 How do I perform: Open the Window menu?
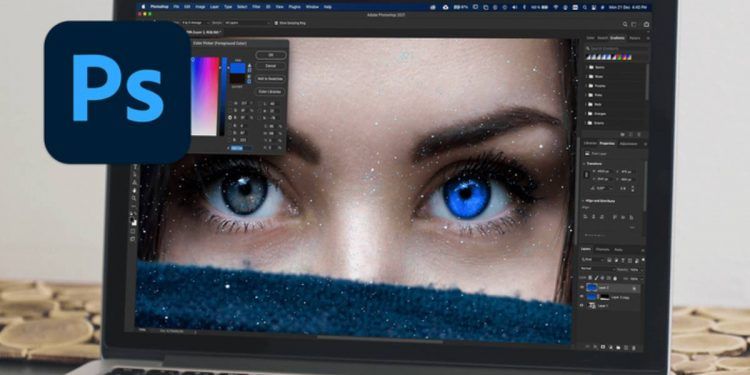(x=312, y=7)
